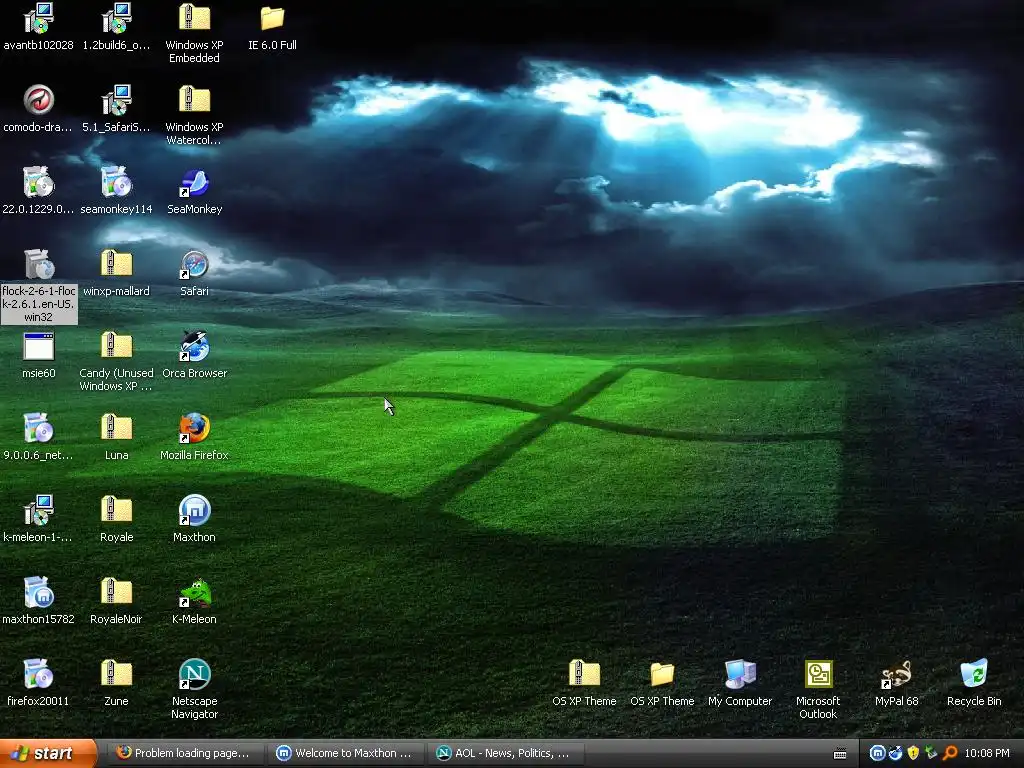Select the Luna zip folder
1024x768 pixels.
[x=116, y=428]
